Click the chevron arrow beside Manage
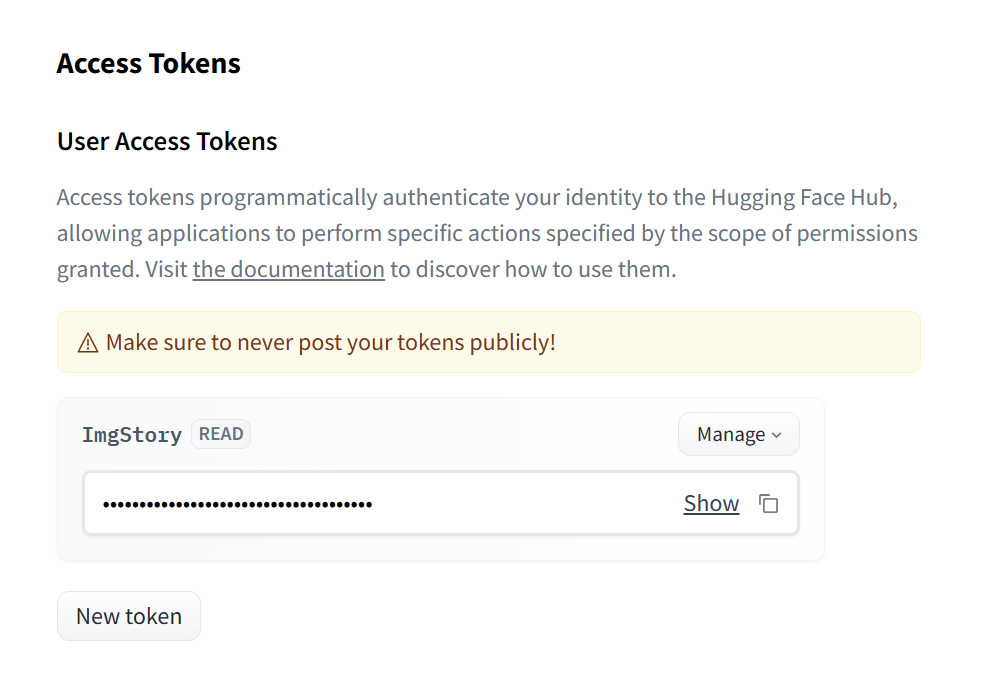 coord(776,435)
